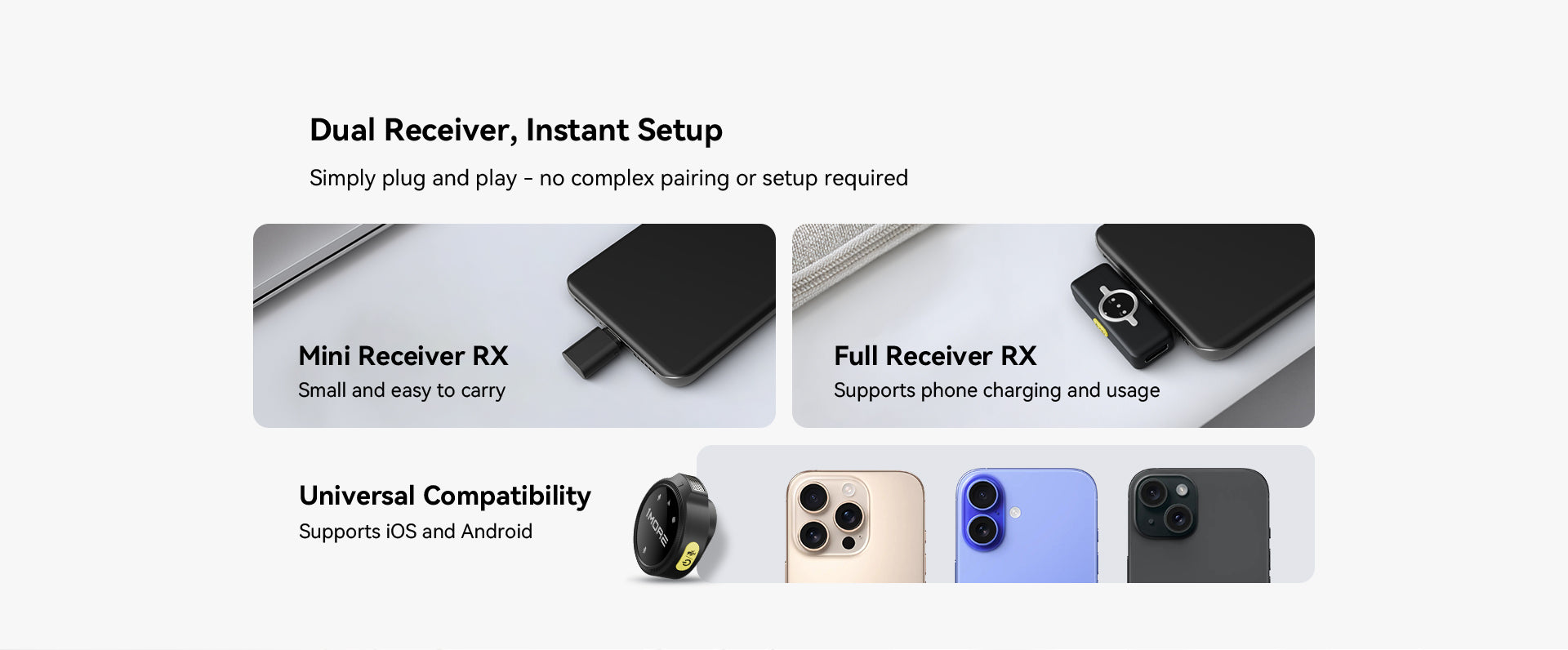Select 'Supports iOS and Android' text

[x=416, y=532]
